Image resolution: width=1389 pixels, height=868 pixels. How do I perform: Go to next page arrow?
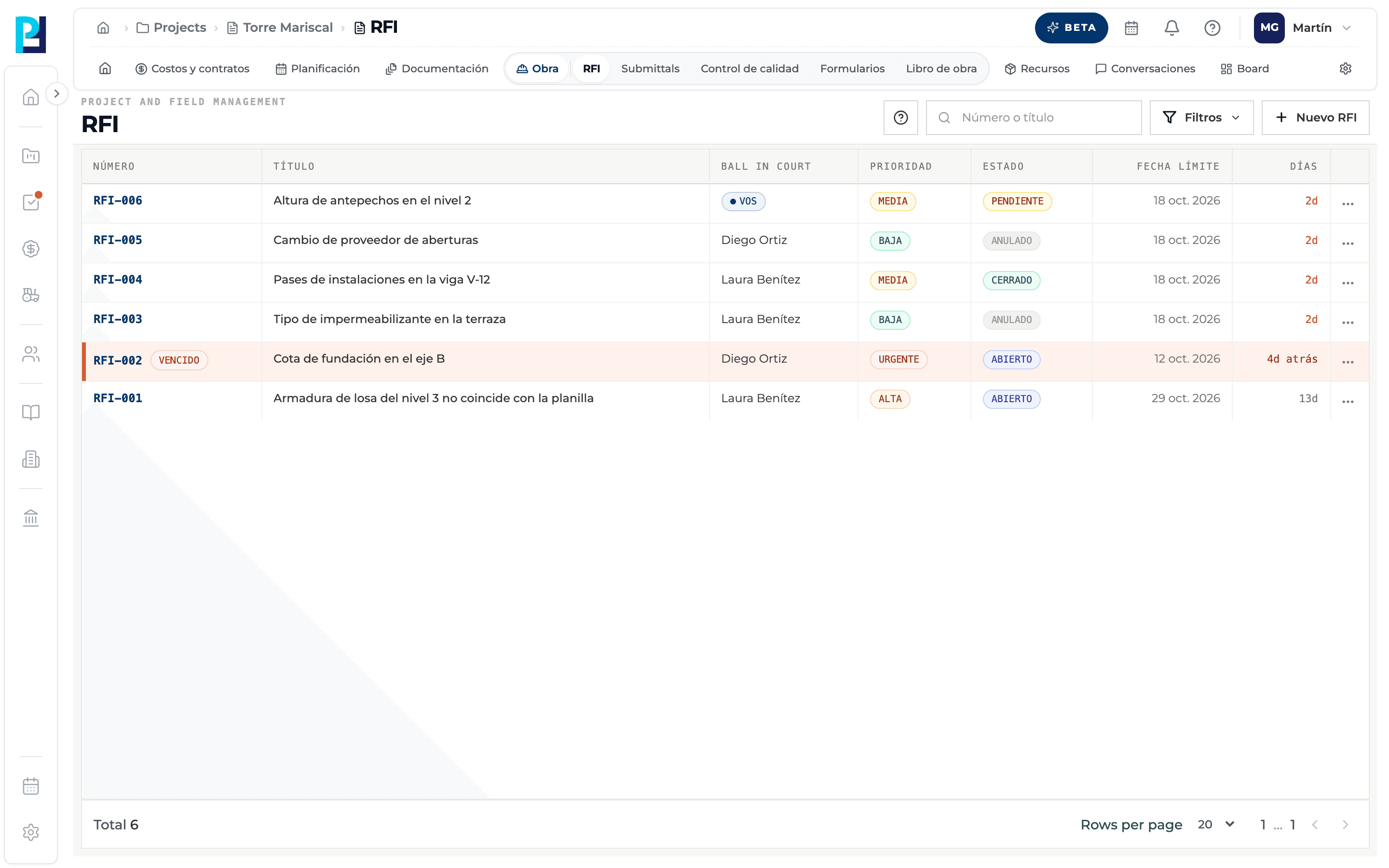[x=1345, y=825]
